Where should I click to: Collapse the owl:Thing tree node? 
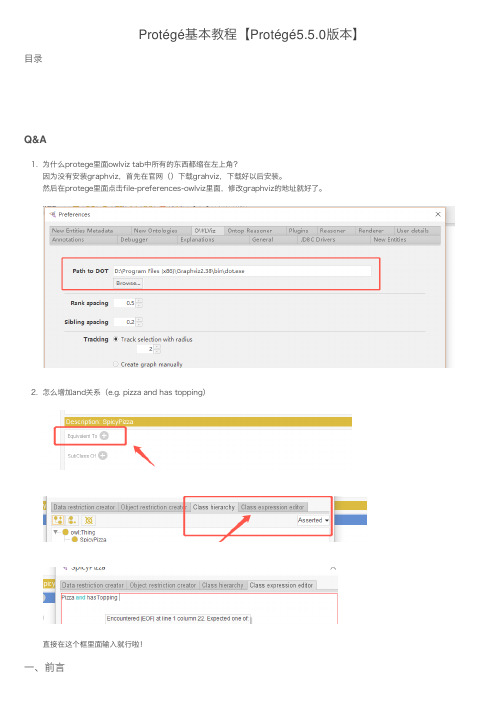click(x=55, y=532)
